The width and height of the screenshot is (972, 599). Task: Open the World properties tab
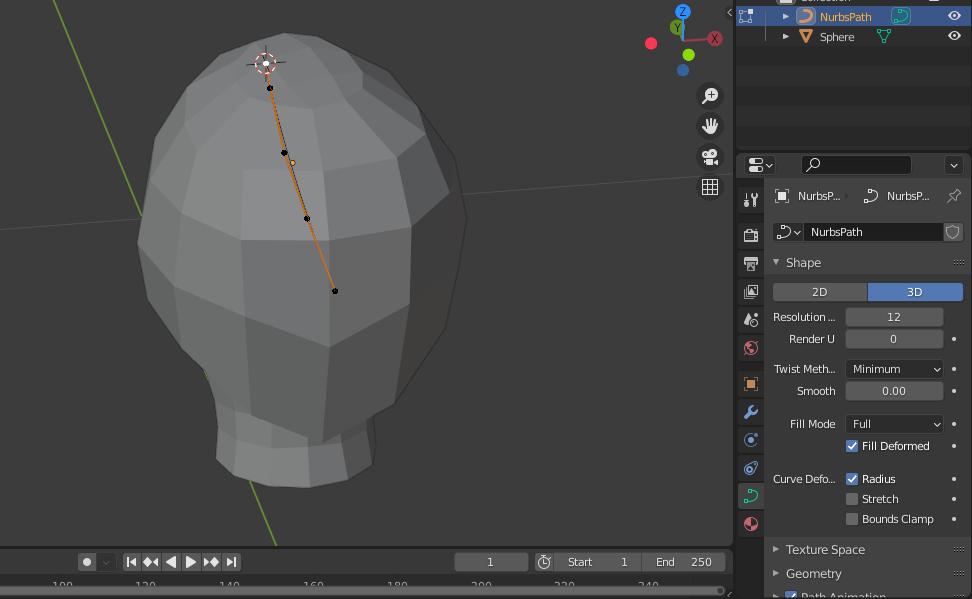(751, 348)
